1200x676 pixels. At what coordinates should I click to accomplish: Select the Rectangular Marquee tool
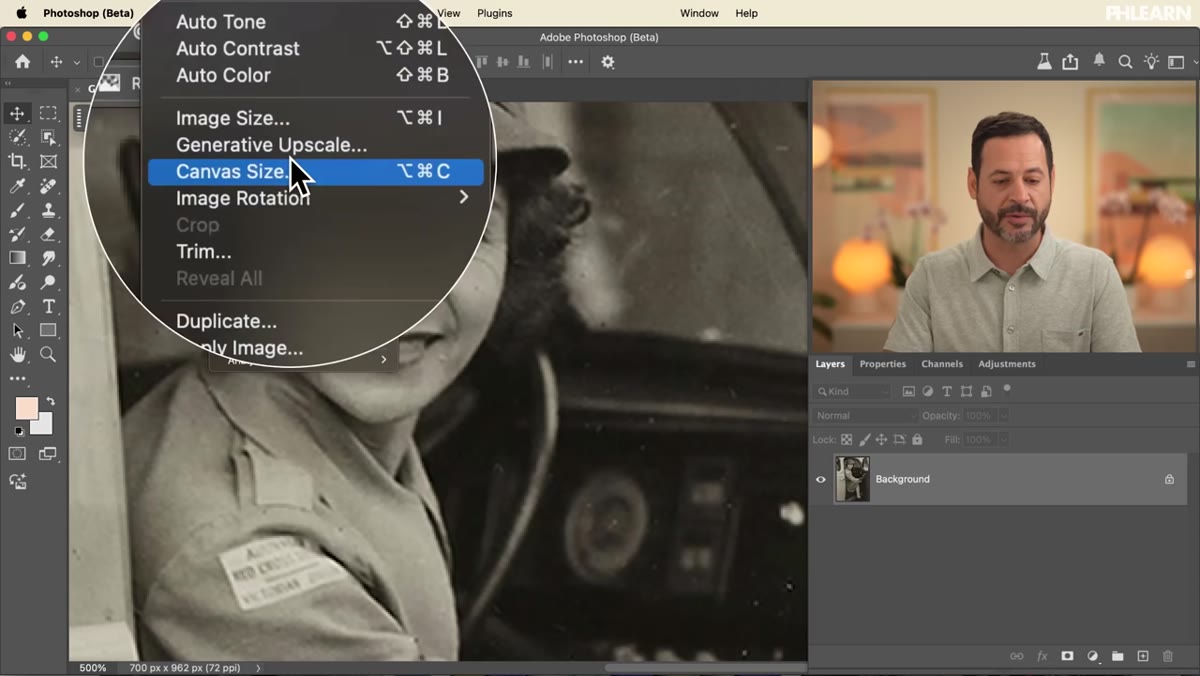(48, 113)
